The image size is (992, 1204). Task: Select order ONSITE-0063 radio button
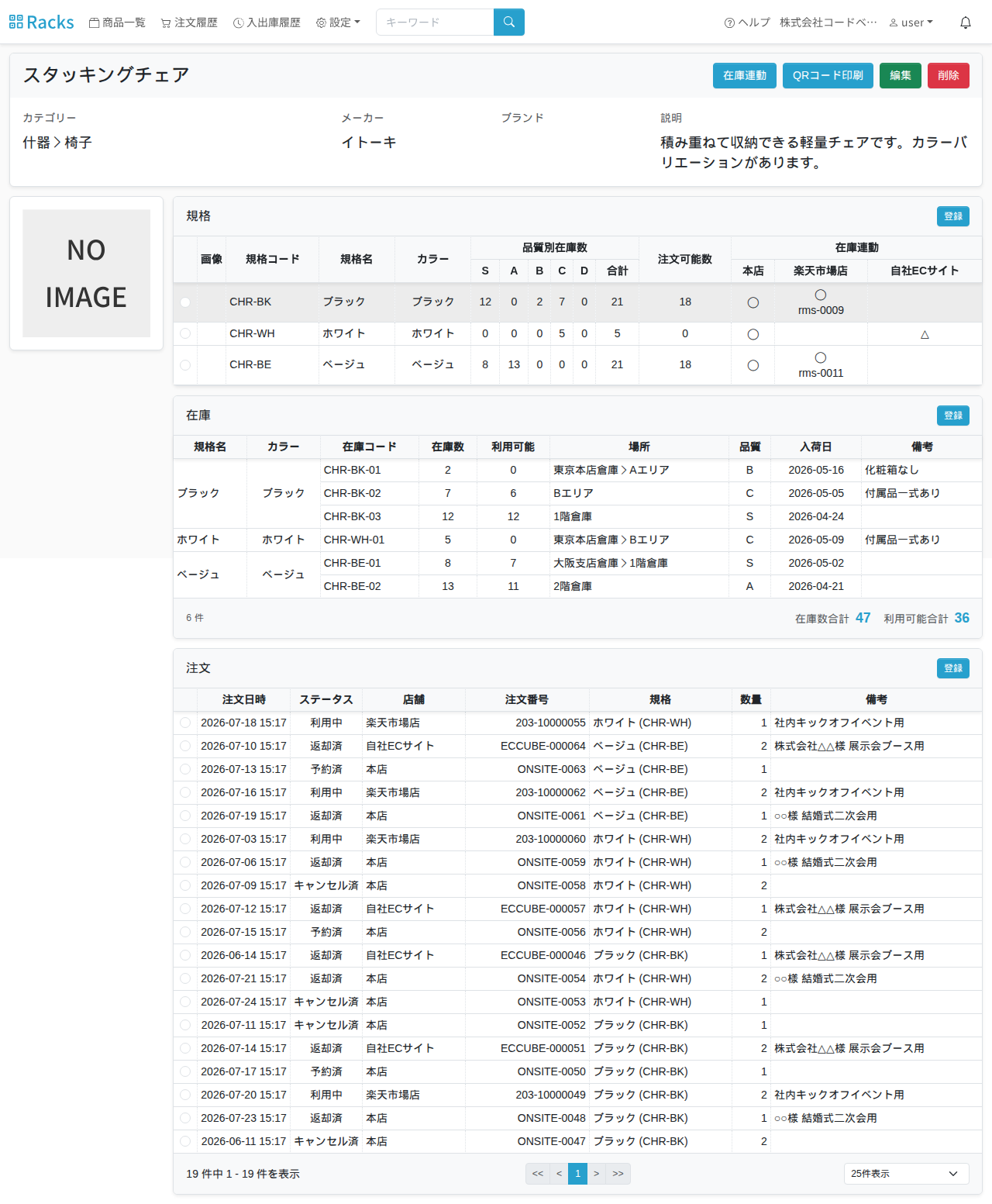[185, 769]
